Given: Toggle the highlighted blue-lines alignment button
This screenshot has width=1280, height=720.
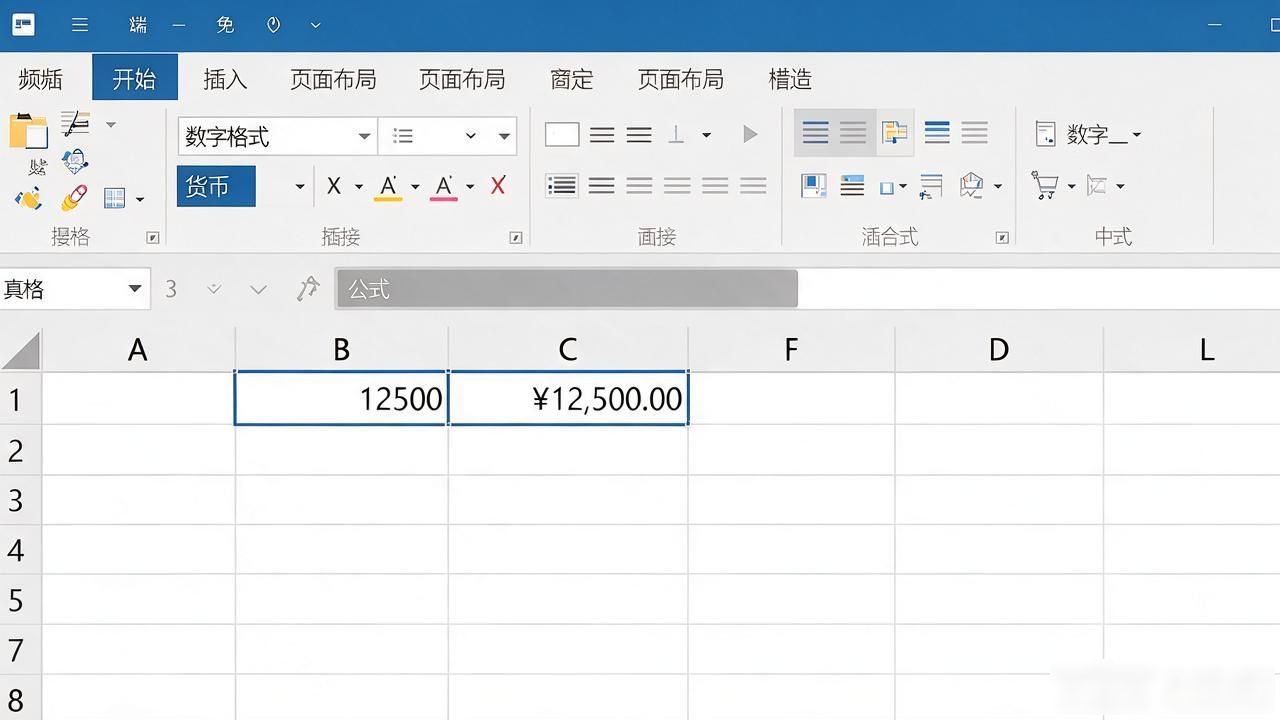Looking at the screenshot, I should click(x=816, y=133).
